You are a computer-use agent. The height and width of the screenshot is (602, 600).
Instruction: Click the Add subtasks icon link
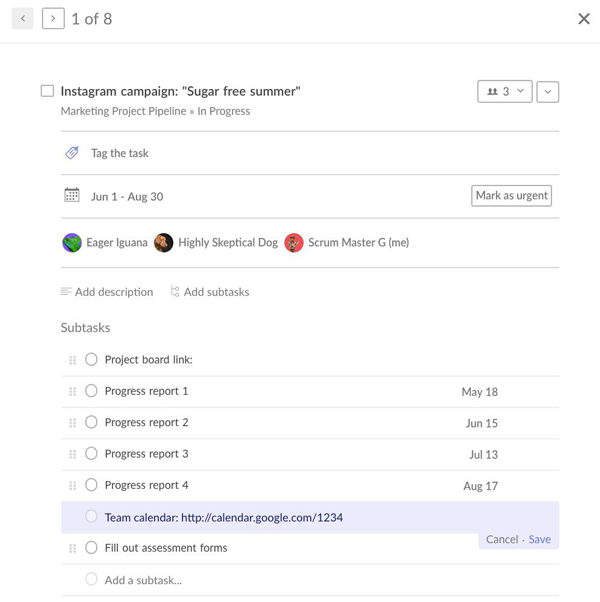pyautogui.click(x=210, y=292)
